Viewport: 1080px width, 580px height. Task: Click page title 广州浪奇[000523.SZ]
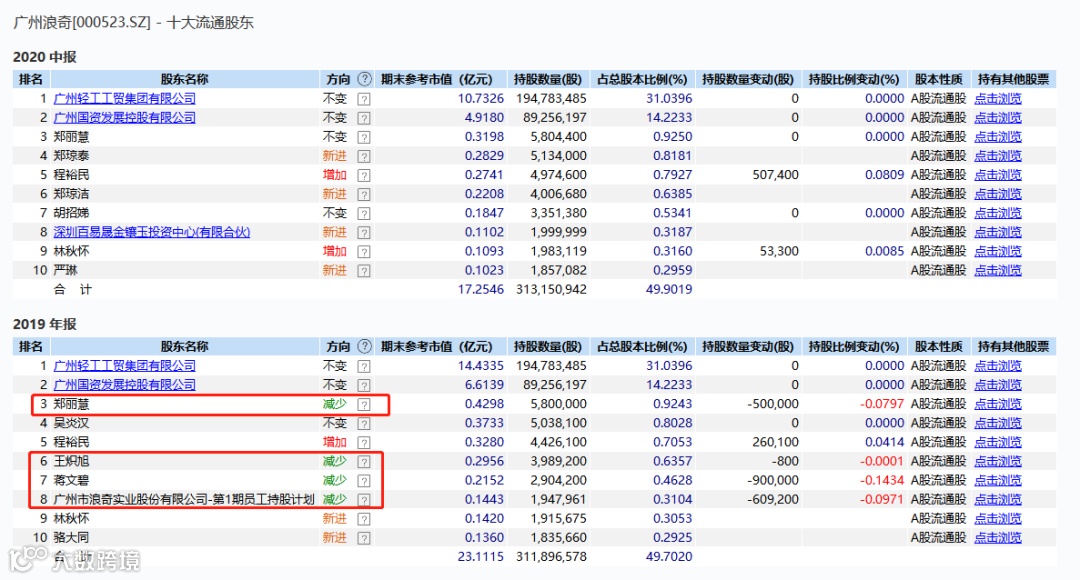(x=82, y=22)
